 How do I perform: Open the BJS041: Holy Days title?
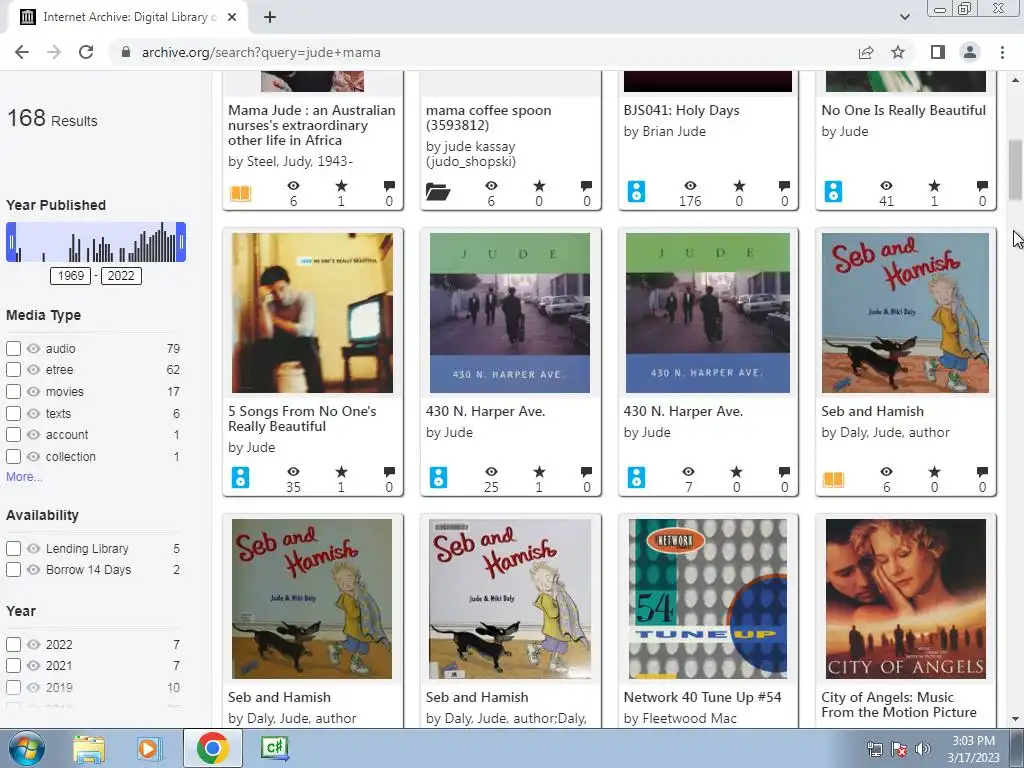coord(682,110)
